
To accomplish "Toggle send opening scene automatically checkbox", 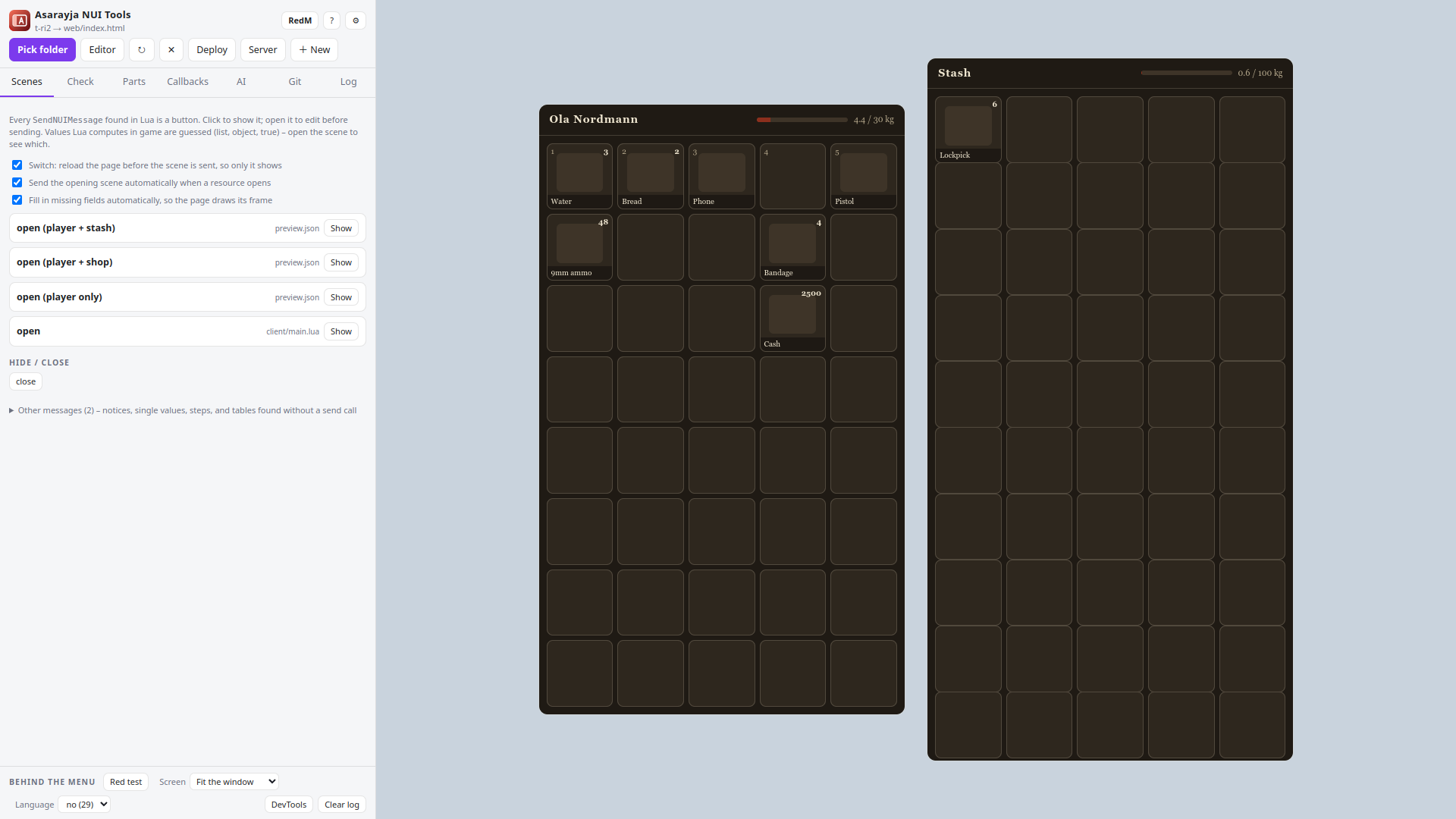I will pyautogui.click(x=17, y=182).
